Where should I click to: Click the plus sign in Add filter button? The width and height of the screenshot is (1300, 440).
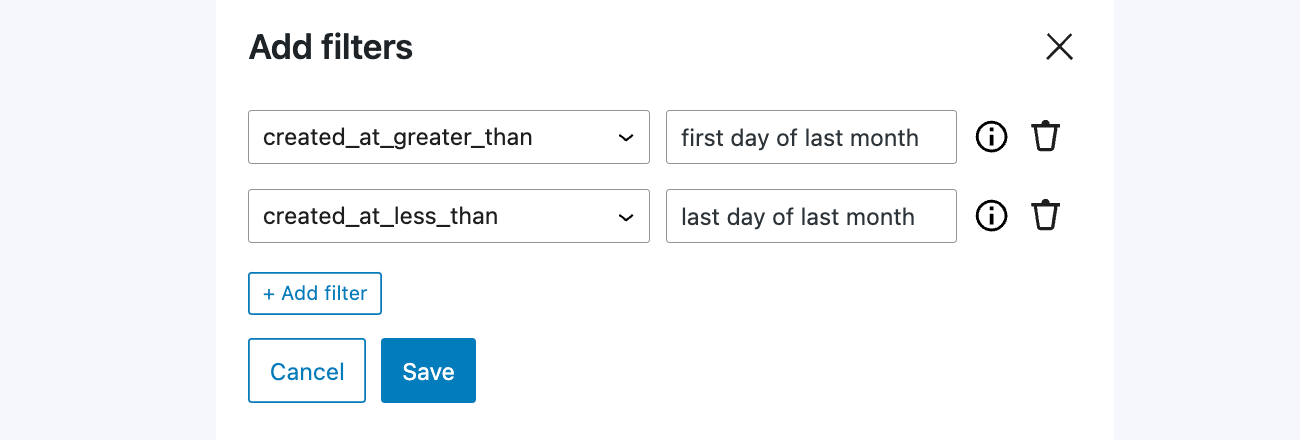coord(268,294)
